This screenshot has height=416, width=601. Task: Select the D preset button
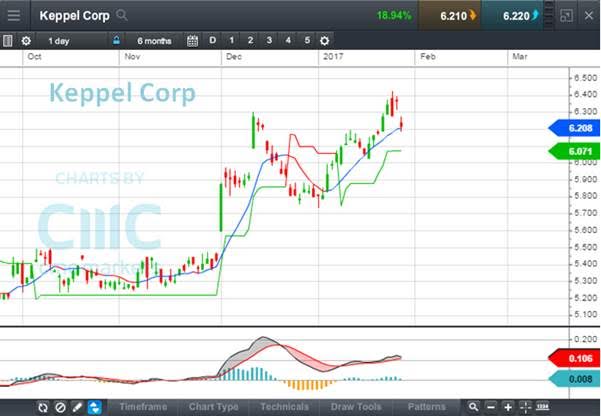[x=212, y=40]
